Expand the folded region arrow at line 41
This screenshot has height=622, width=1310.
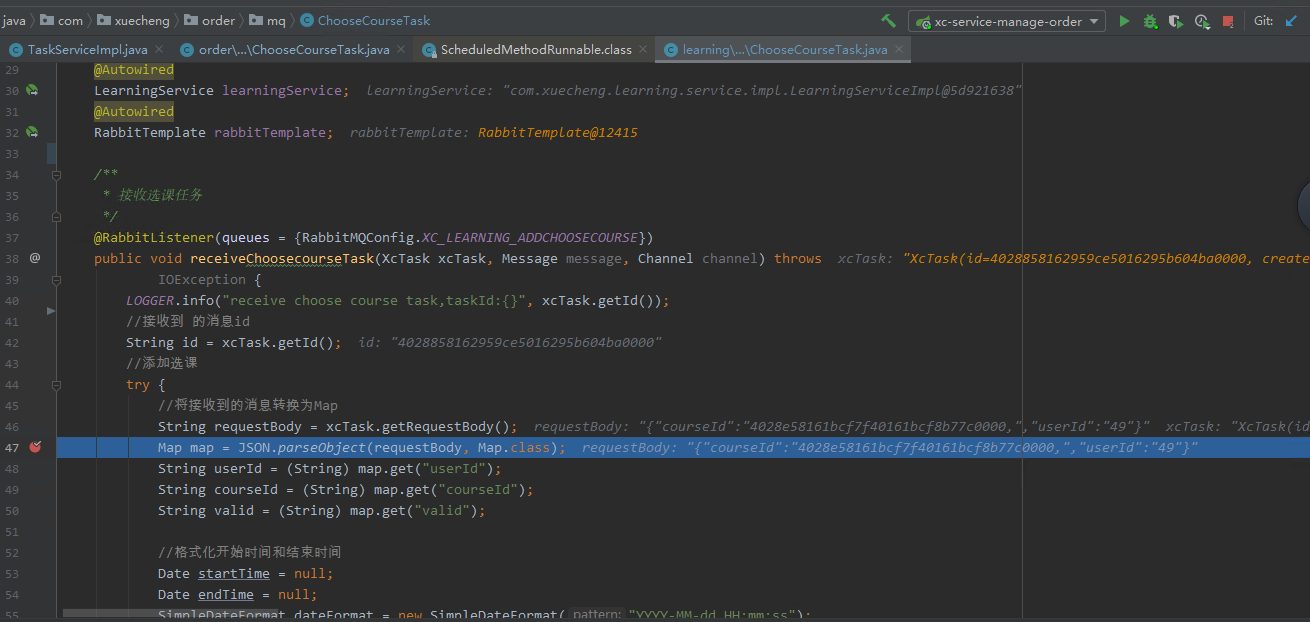tap(51, 311)
